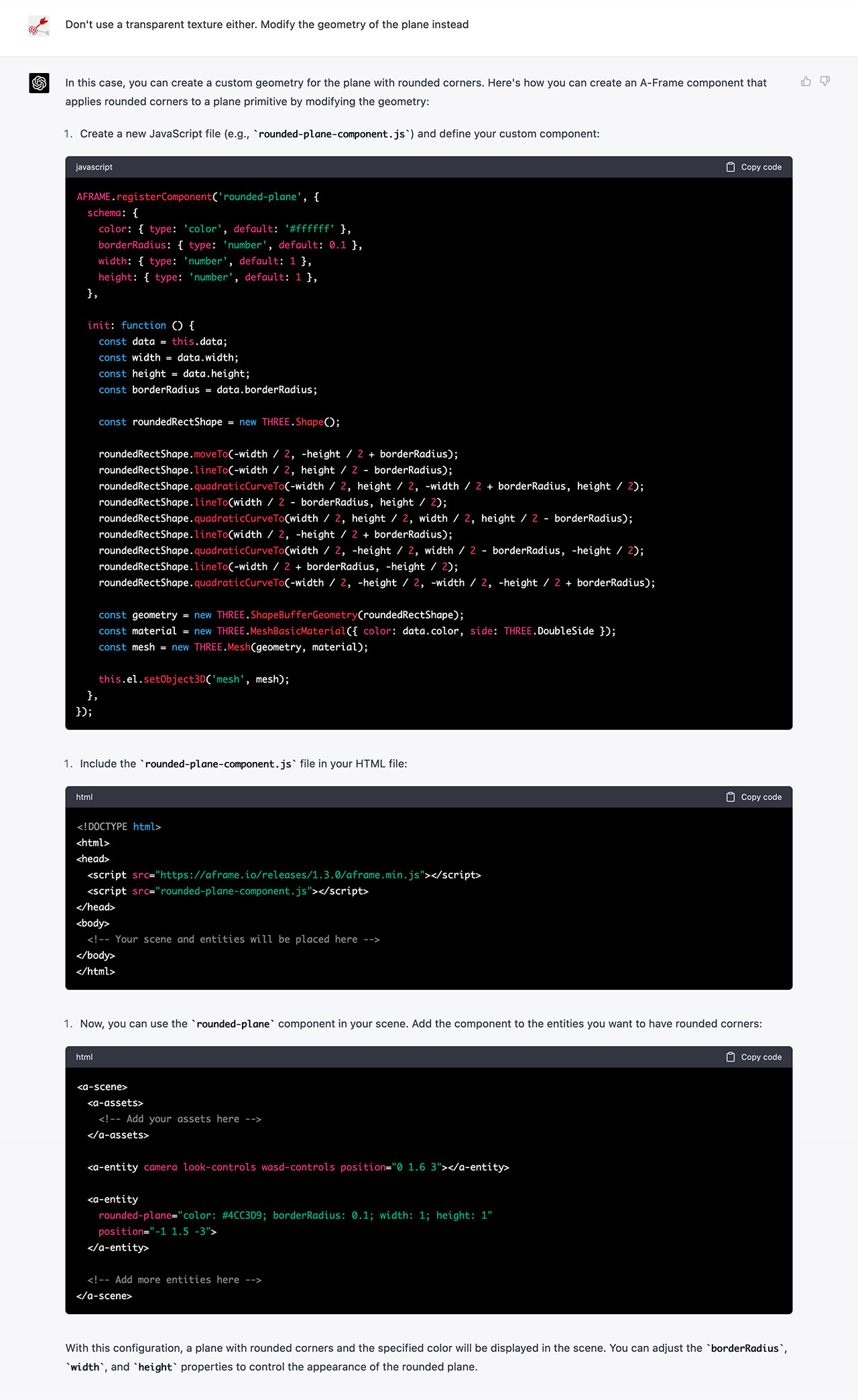Click the 'Create a new JavaScript file' step text
The image size is (858, 1400).
click(x=340, y=134)
